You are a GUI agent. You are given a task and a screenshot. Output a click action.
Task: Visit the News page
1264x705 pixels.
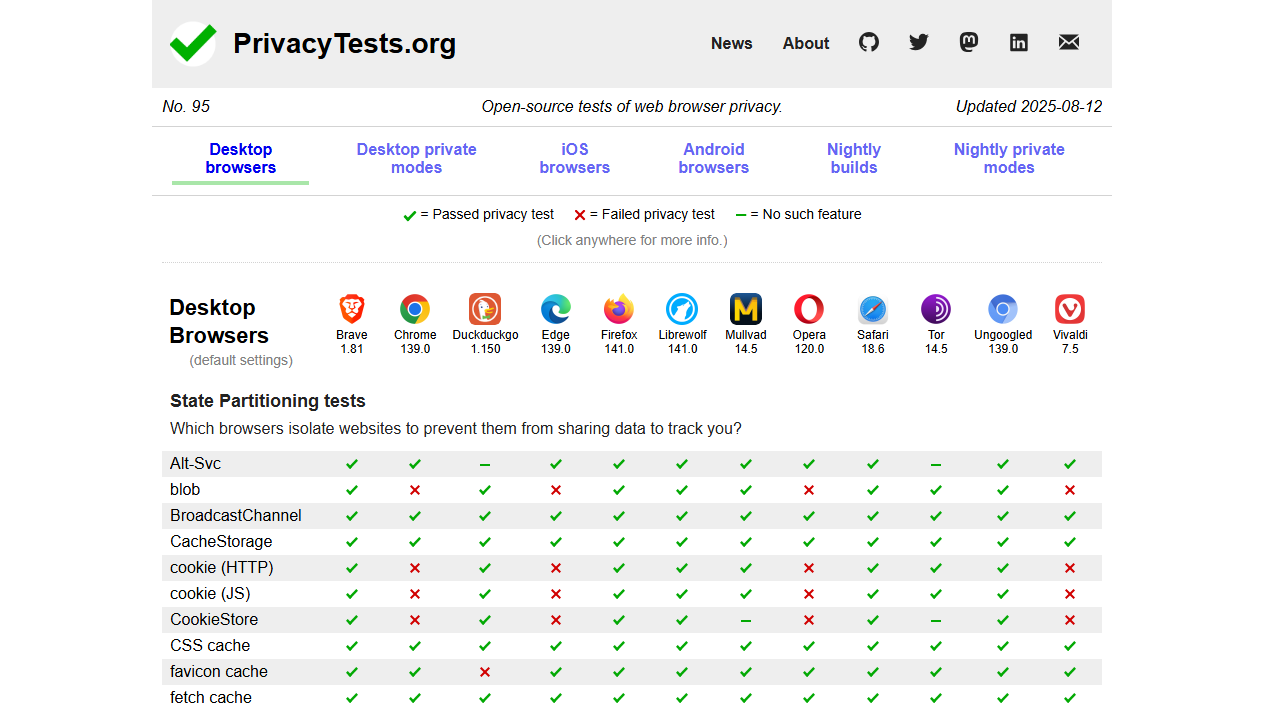point(731,43)
